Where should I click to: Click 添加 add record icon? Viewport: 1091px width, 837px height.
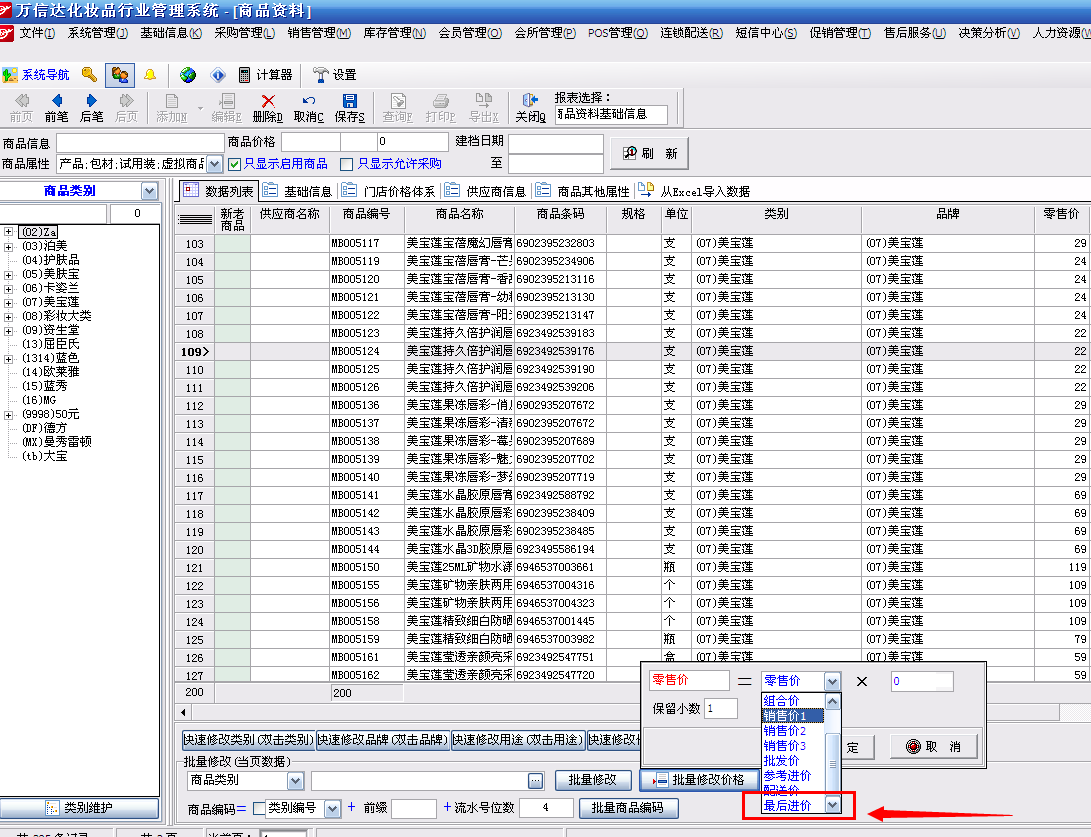(171, 108)
